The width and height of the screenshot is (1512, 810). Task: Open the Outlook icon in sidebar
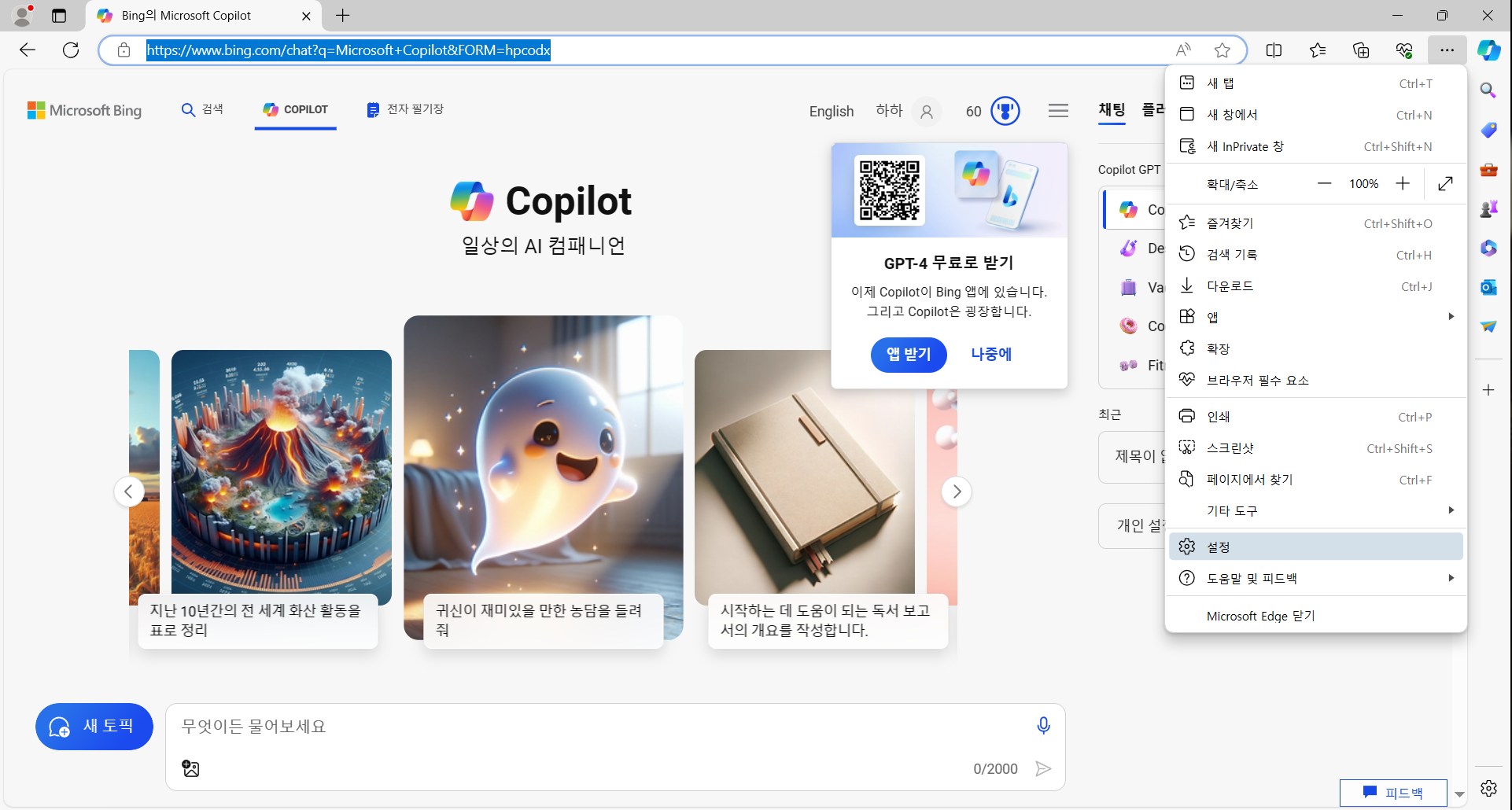(1488, 287)
